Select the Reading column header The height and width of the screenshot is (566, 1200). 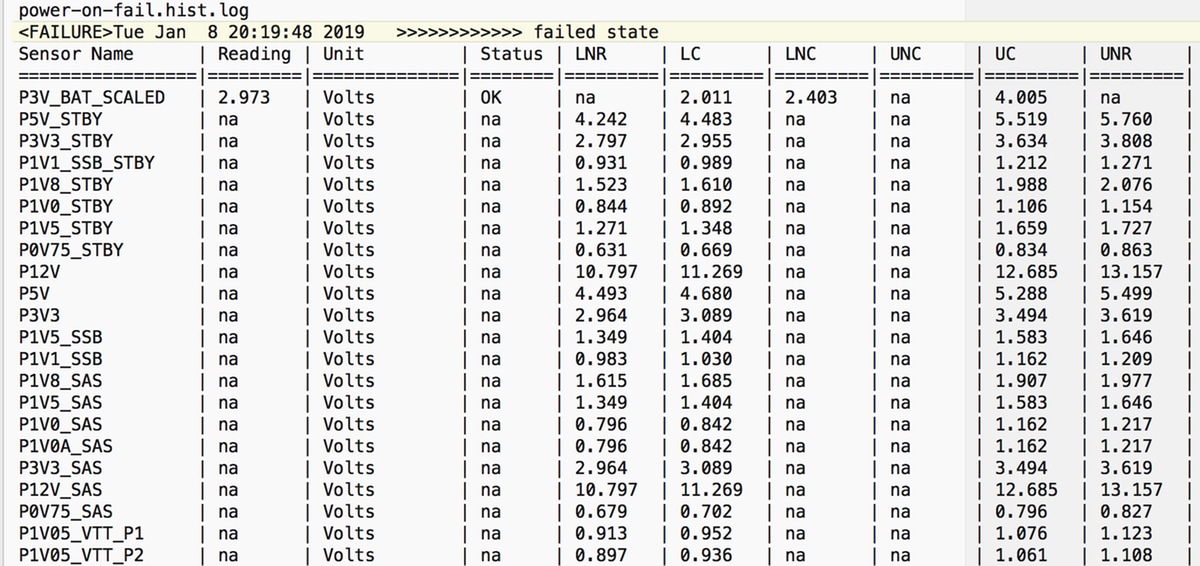pyautogui.click(x=254, y=53)
